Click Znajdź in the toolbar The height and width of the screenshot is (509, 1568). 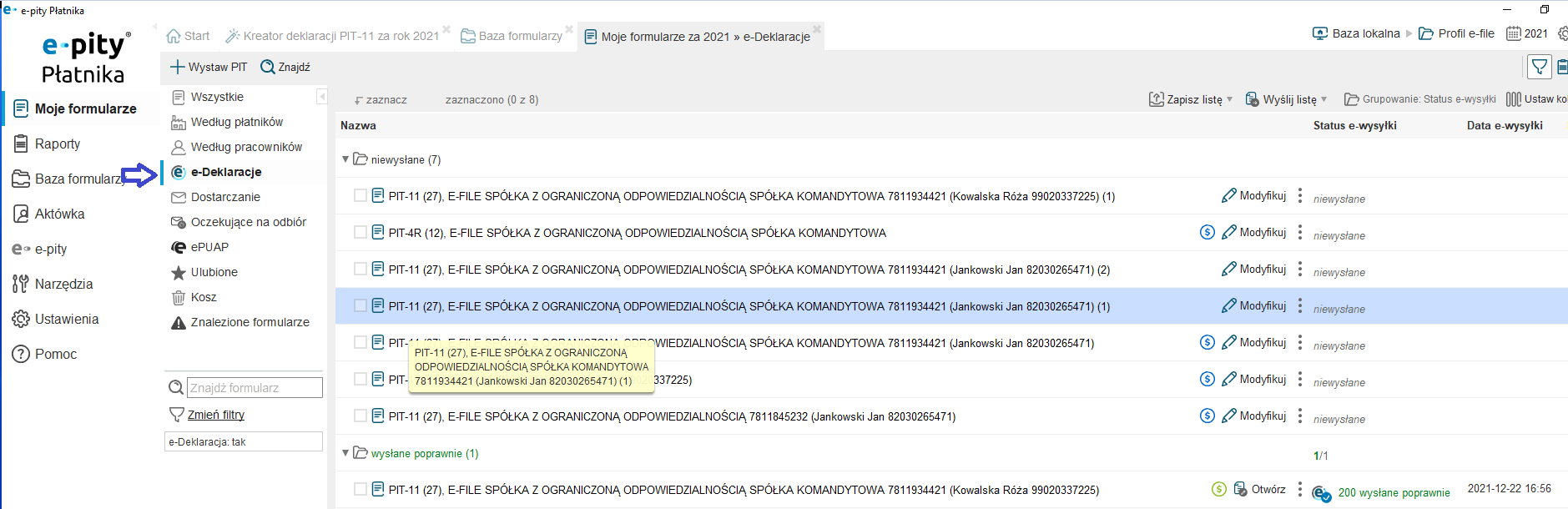[x=285, y=67]
